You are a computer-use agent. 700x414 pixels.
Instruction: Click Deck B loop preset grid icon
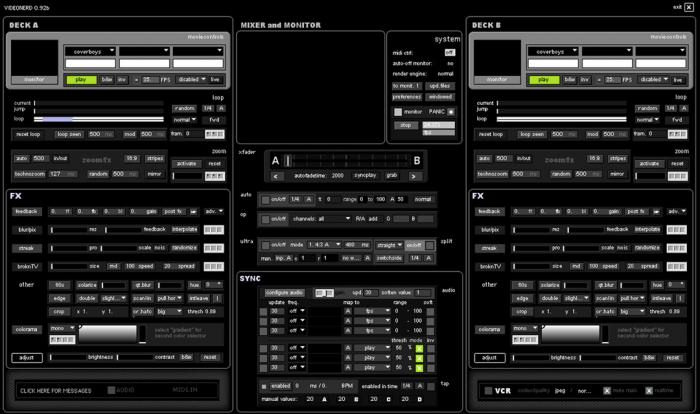[x=677, y=134]
